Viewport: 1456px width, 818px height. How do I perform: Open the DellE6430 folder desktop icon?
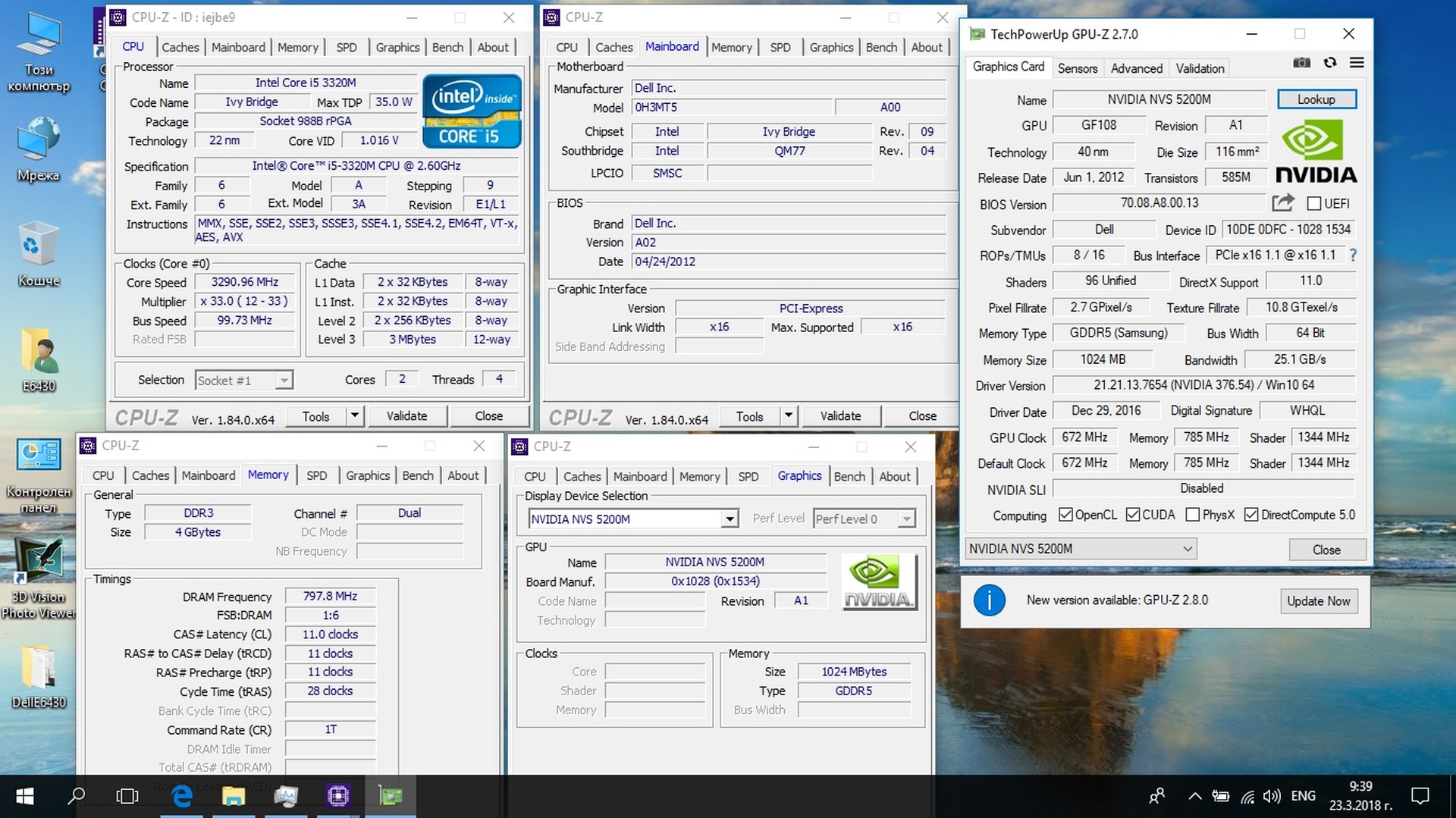pos(39,676)
